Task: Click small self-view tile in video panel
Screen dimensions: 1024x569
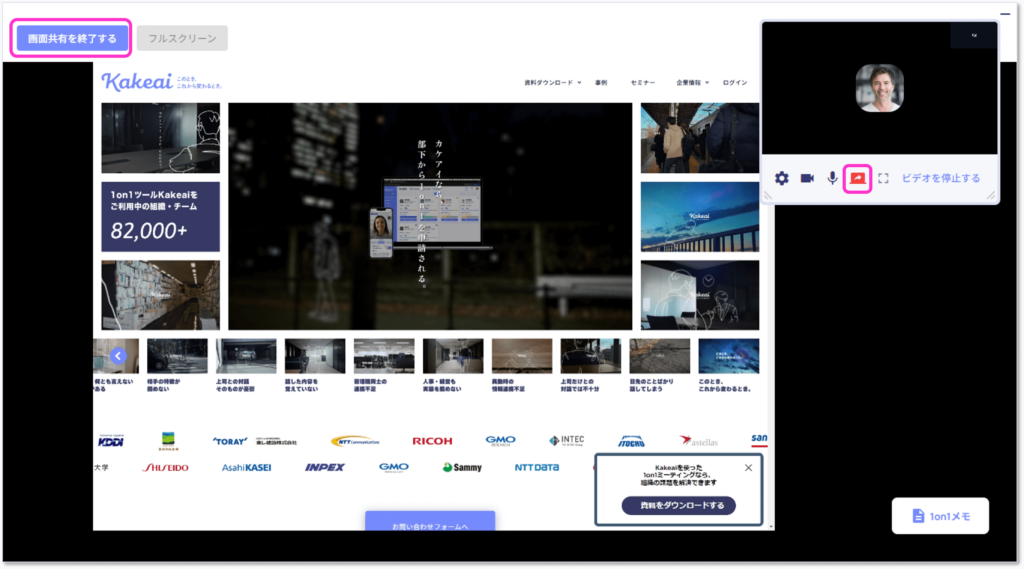Action: pos(974,35)
